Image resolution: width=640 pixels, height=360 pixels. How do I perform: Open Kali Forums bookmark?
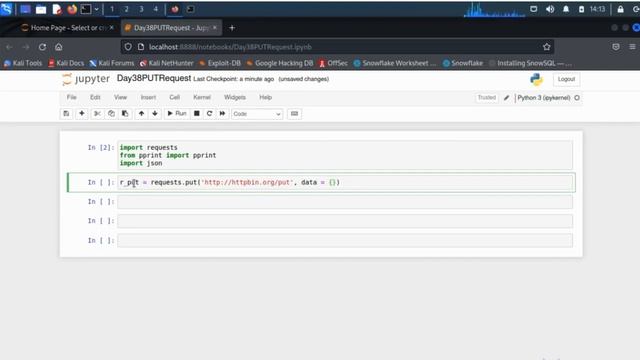click(112, 63)
